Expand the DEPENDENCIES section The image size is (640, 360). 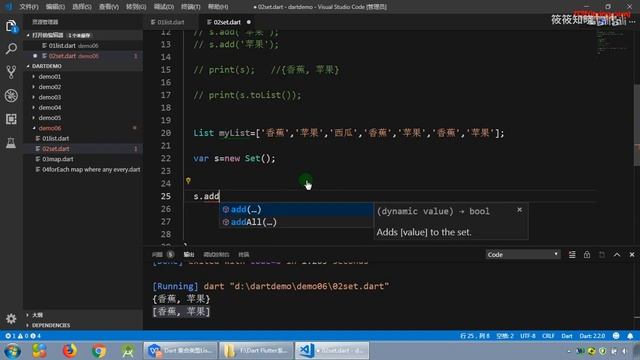pos(51,325)
